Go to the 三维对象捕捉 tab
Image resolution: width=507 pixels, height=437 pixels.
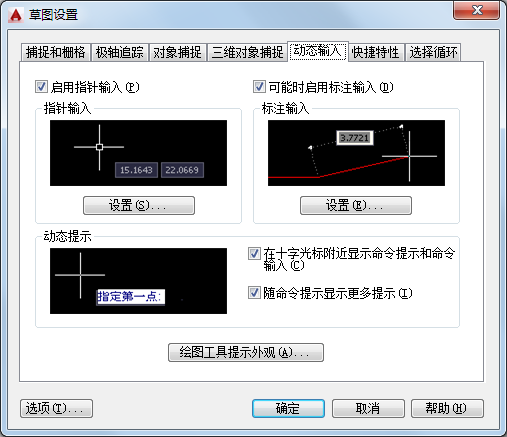point(247,53)
